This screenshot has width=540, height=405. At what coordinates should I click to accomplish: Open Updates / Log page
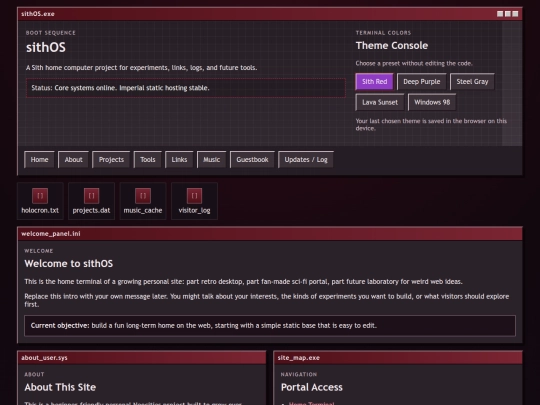[306, 159]
